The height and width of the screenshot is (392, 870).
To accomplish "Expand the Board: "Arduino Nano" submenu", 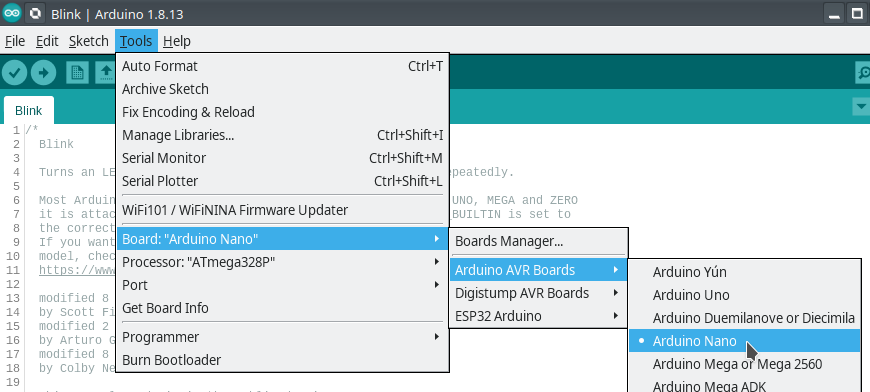I will coord(282,239).
